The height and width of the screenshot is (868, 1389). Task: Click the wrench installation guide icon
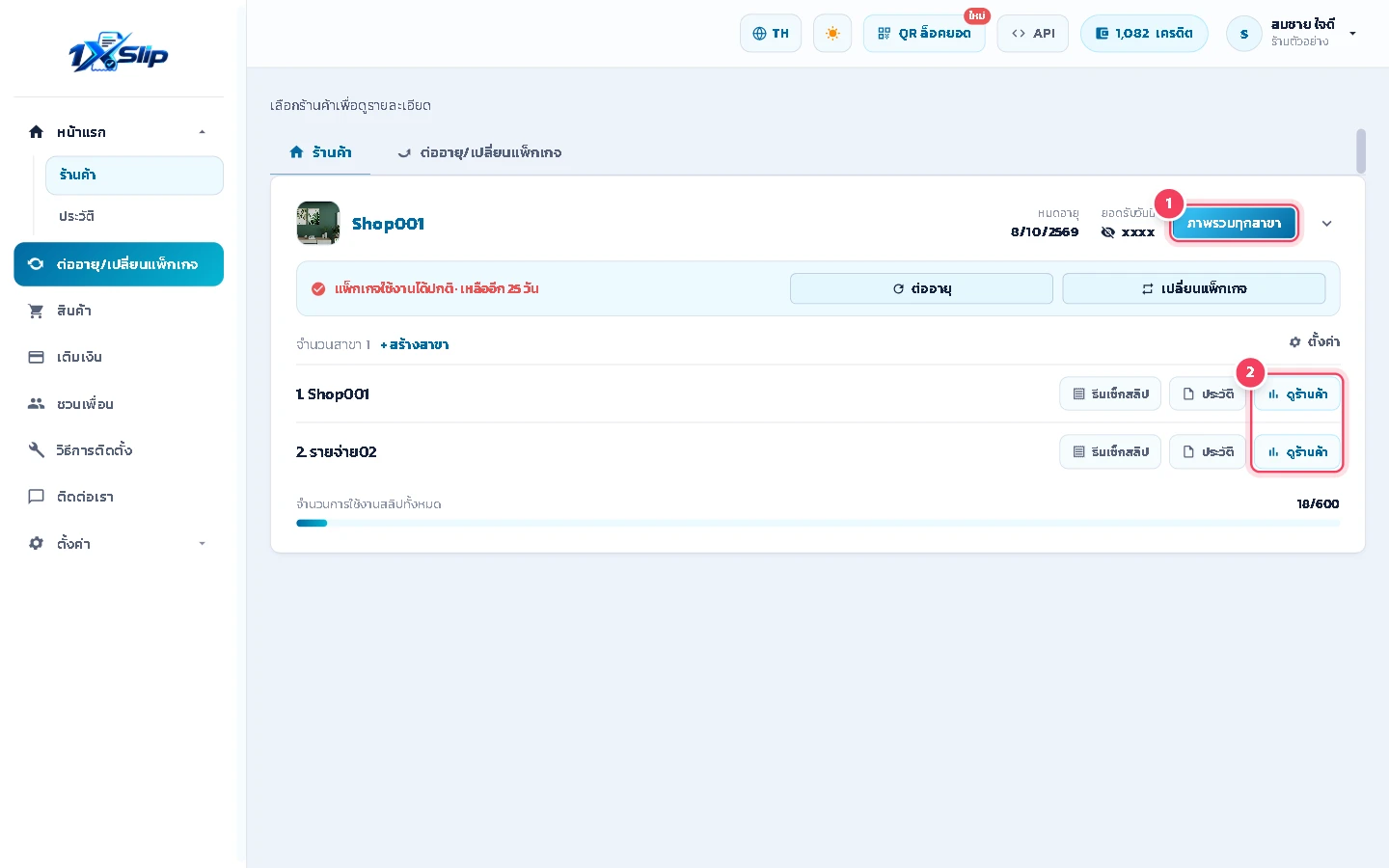pos(37,450)
